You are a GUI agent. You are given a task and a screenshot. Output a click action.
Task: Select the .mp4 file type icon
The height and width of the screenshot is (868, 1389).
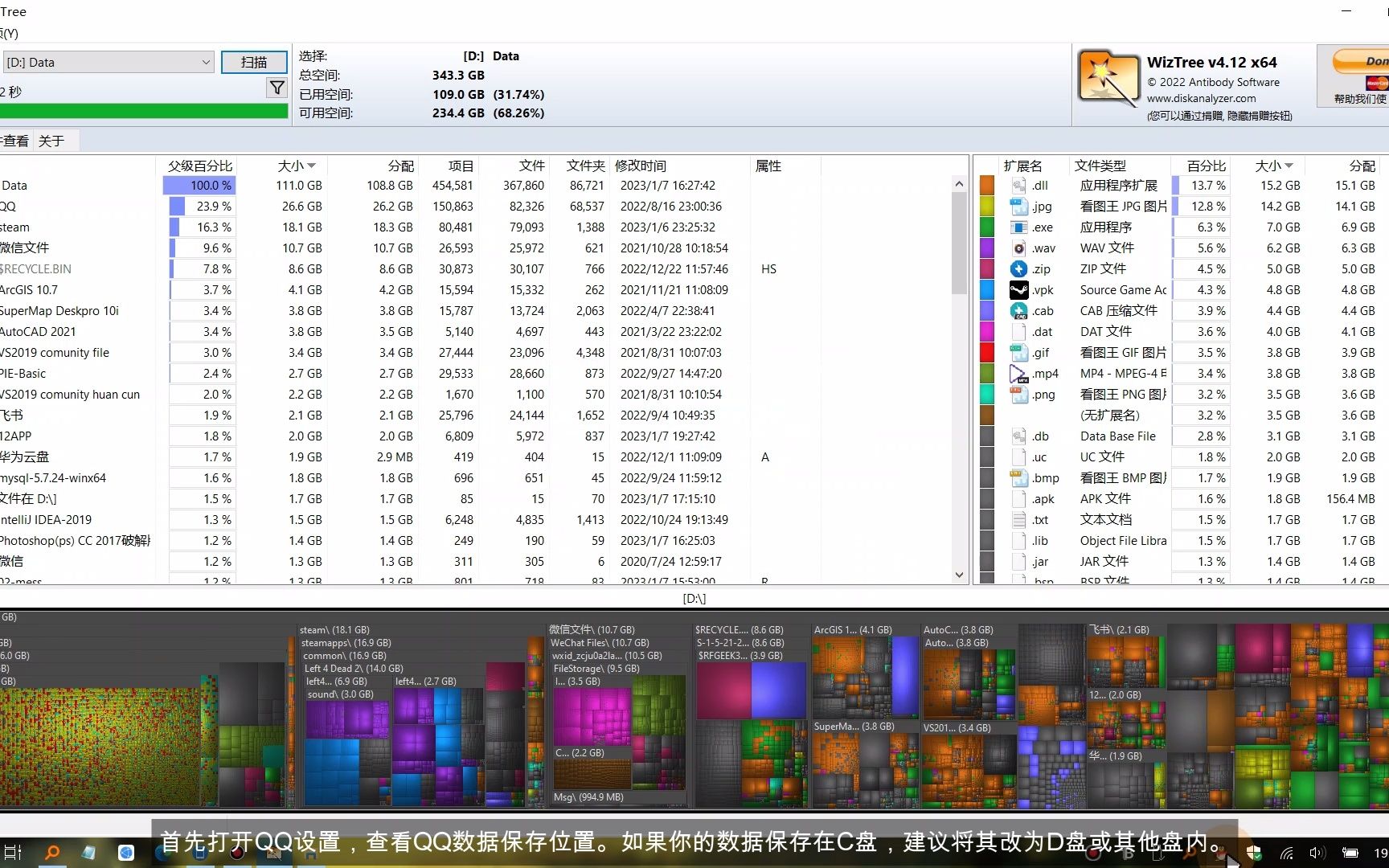pos(1019,374)
